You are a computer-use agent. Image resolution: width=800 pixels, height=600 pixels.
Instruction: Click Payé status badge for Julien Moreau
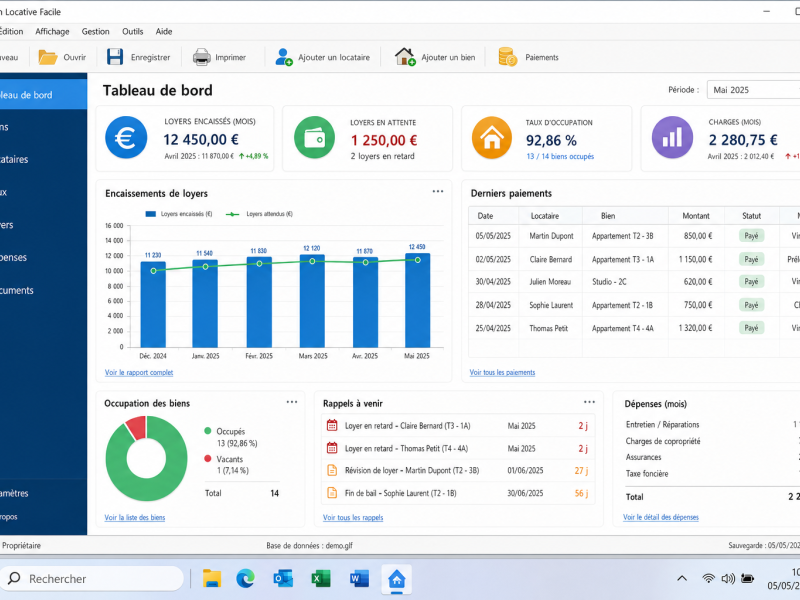click(x=752, y=282)
